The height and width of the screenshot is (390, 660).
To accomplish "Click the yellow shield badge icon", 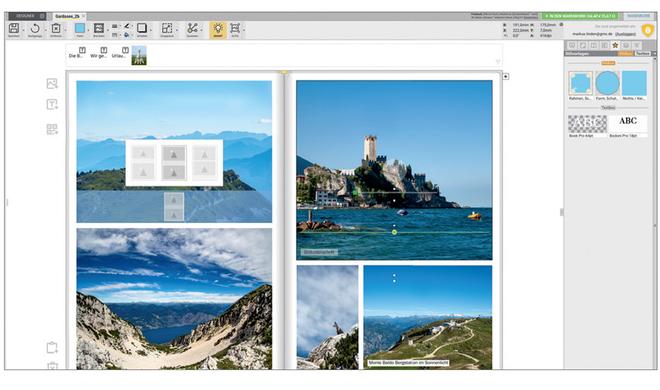I will point(647,30).
